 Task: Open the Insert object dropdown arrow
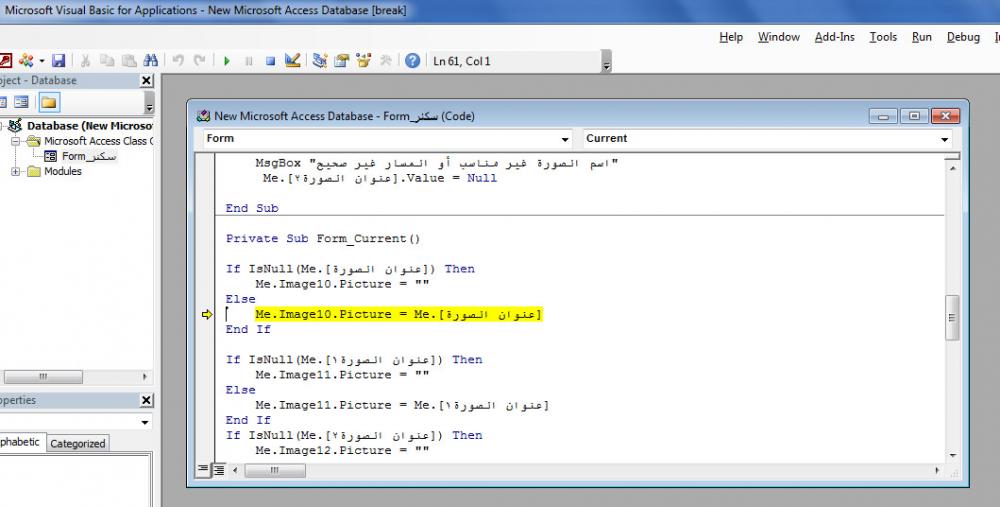[41, 61]
